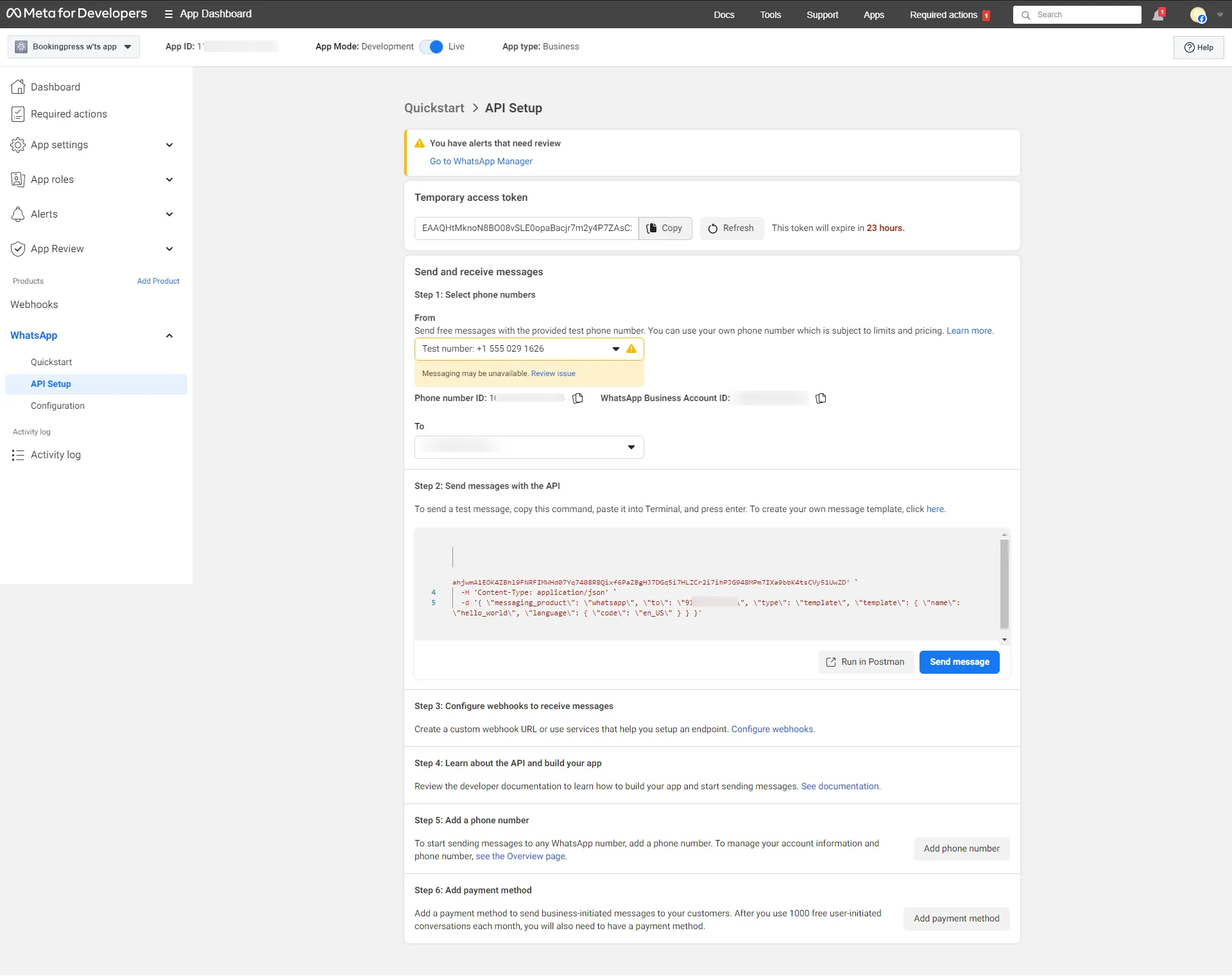
Task: Click the code box scrollbar thumb
Action: 1004,584
